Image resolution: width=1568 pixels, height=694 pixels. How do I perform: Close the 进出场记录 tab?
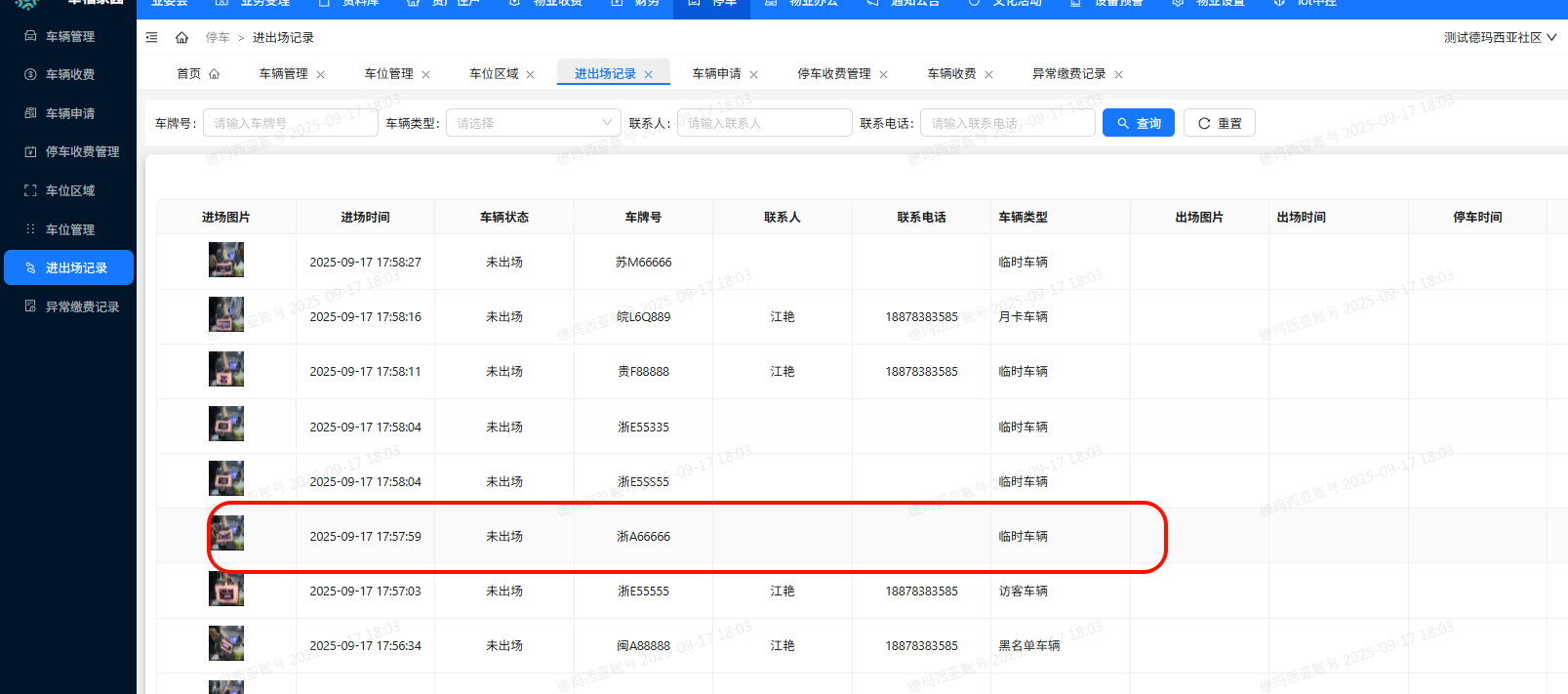pos(648,75)
